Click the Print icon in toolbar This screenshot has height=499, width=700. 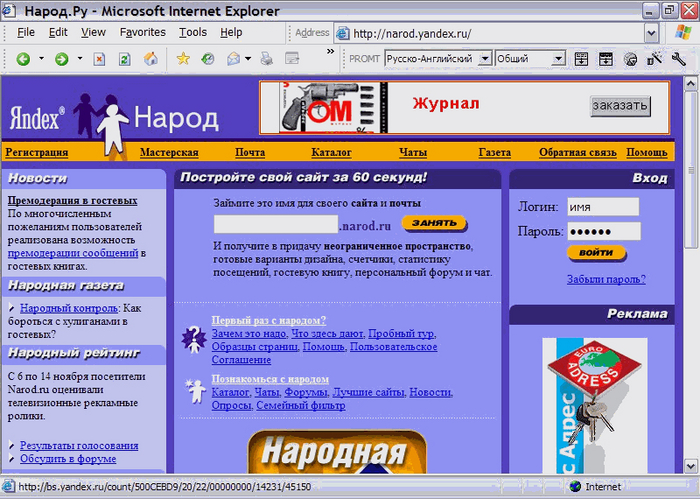(267, 58)
